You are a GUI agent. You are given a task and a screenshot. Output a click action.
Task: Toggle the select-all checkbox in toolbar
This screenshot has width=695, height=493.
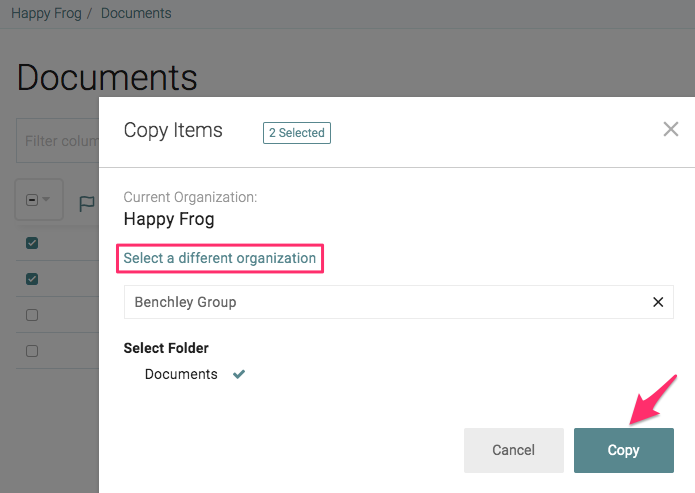[32, 201]
